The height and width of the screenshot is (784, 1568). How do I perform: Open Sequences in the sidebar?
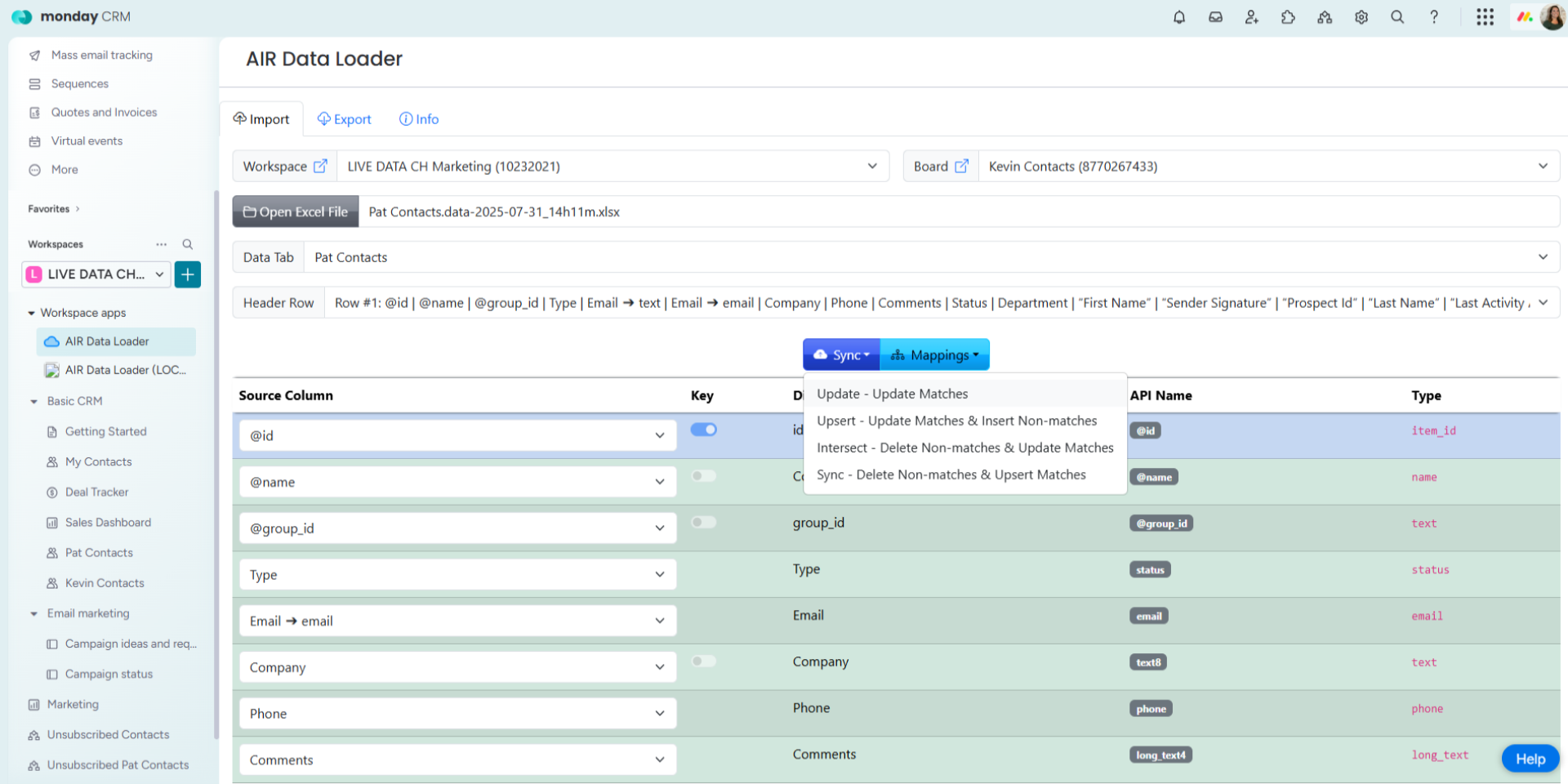coord(79,83)
